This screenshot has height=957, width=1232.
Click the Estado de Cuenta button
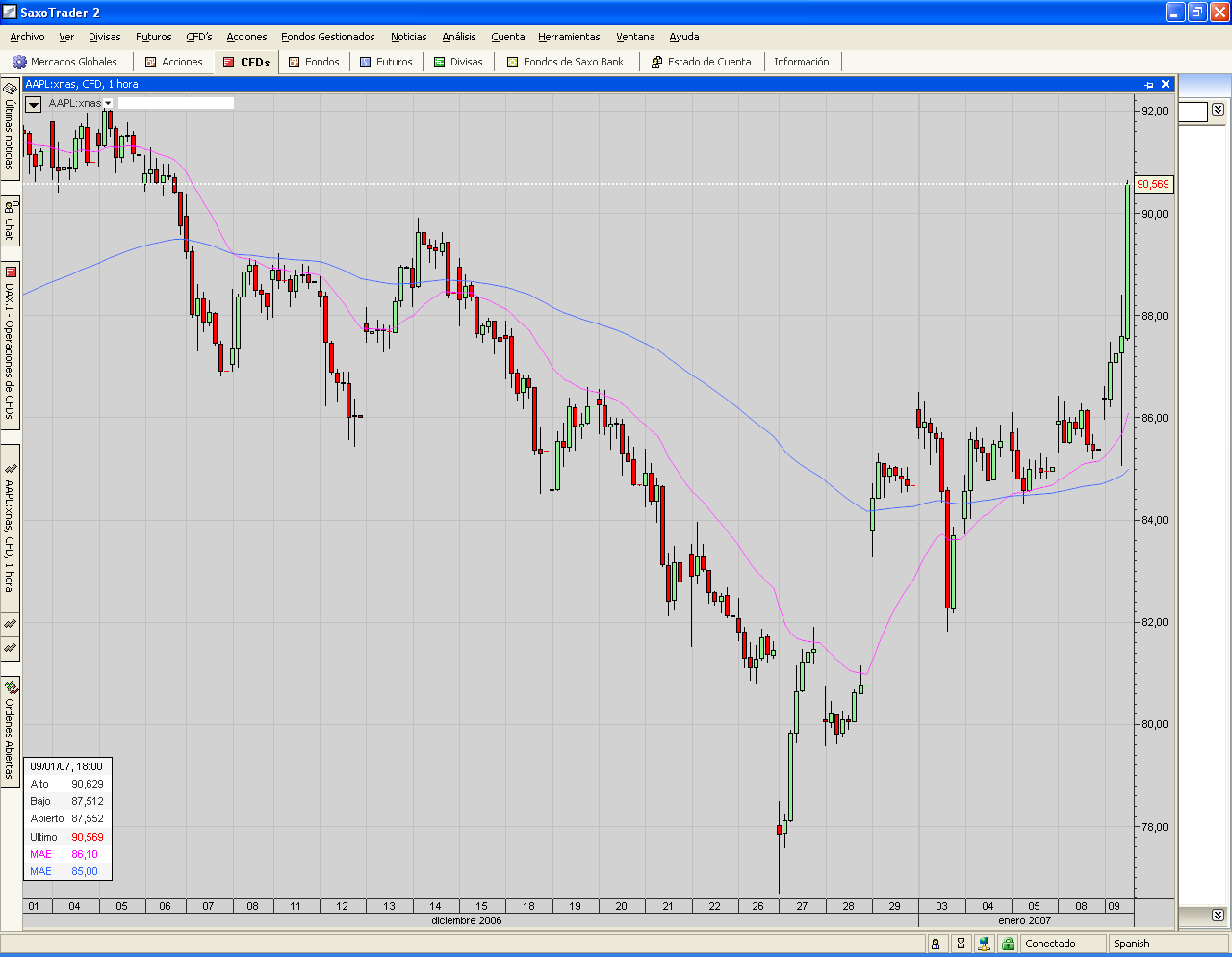701,62
